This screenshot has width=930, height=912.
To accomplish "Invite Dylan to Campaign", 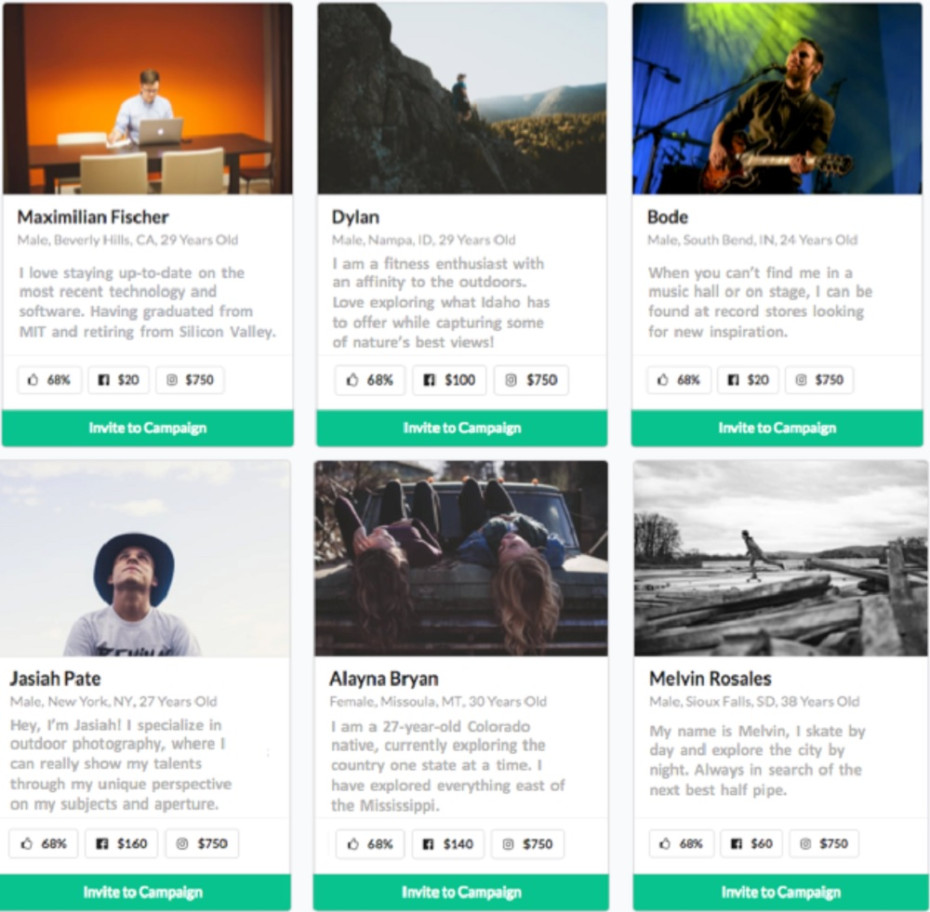I will 462,428.
